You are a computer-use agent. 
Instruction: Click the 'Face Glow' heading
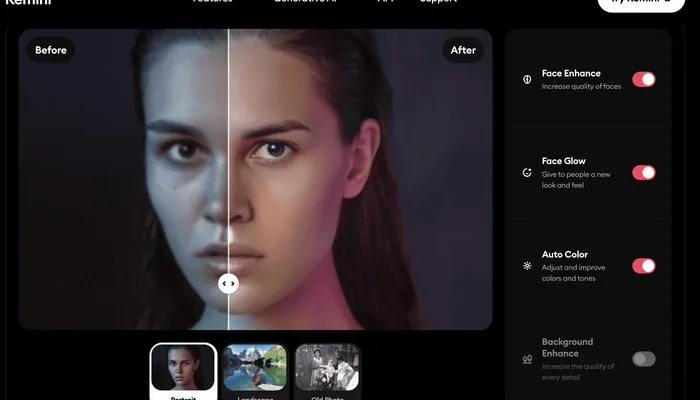tap(563, 161)
